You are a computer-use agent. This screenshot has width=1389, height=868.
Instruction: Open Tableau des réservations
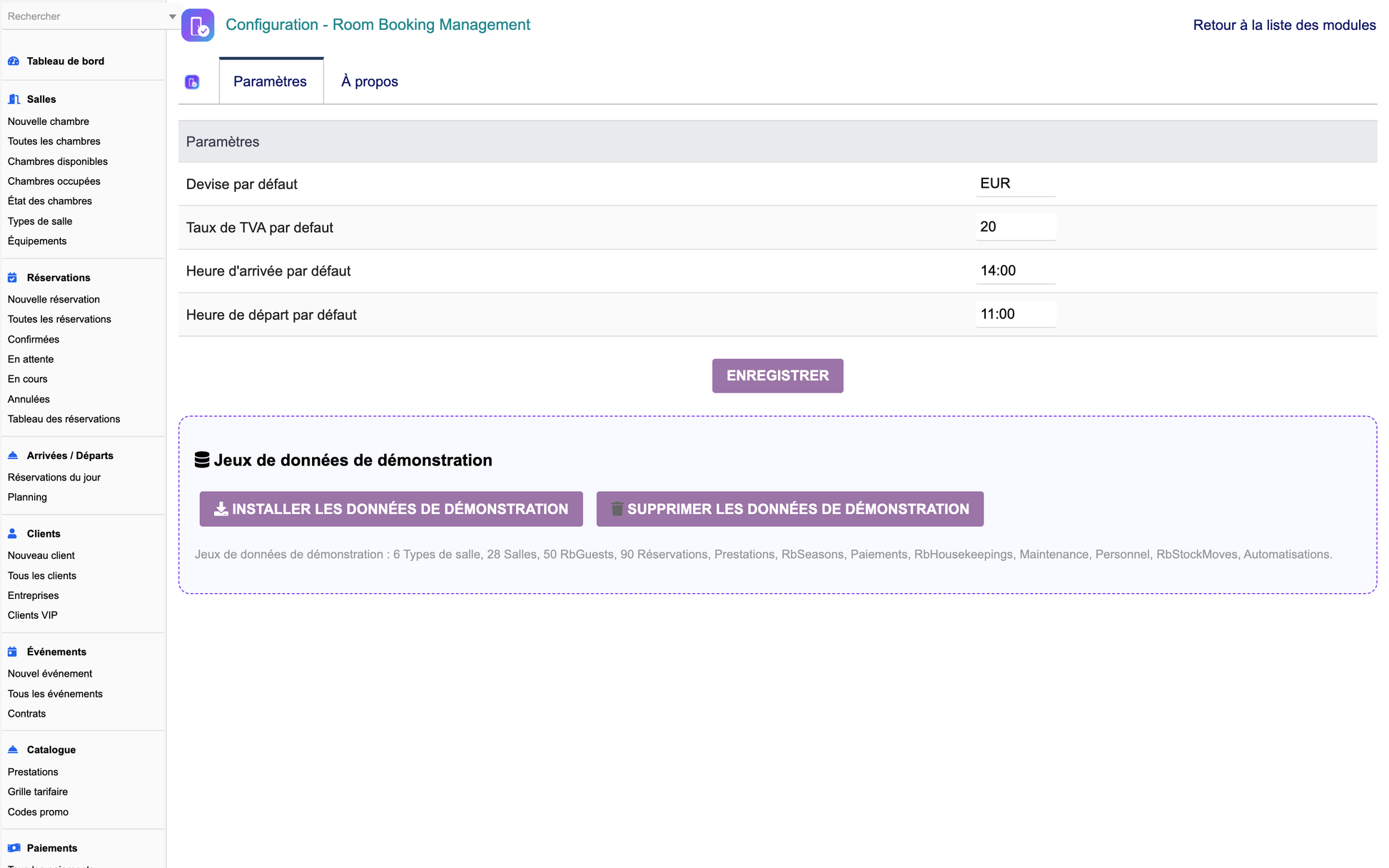64,419
